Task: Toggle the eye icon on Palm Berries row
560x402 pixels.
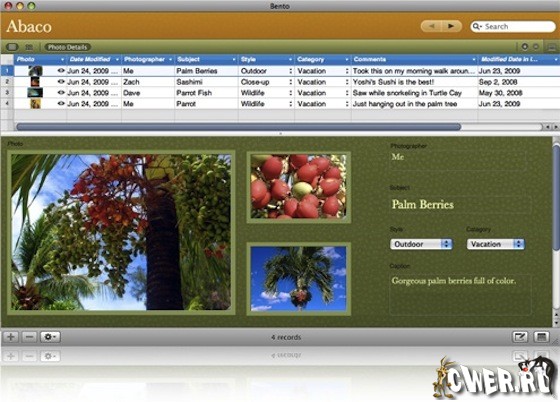Action: pos(61,71)
